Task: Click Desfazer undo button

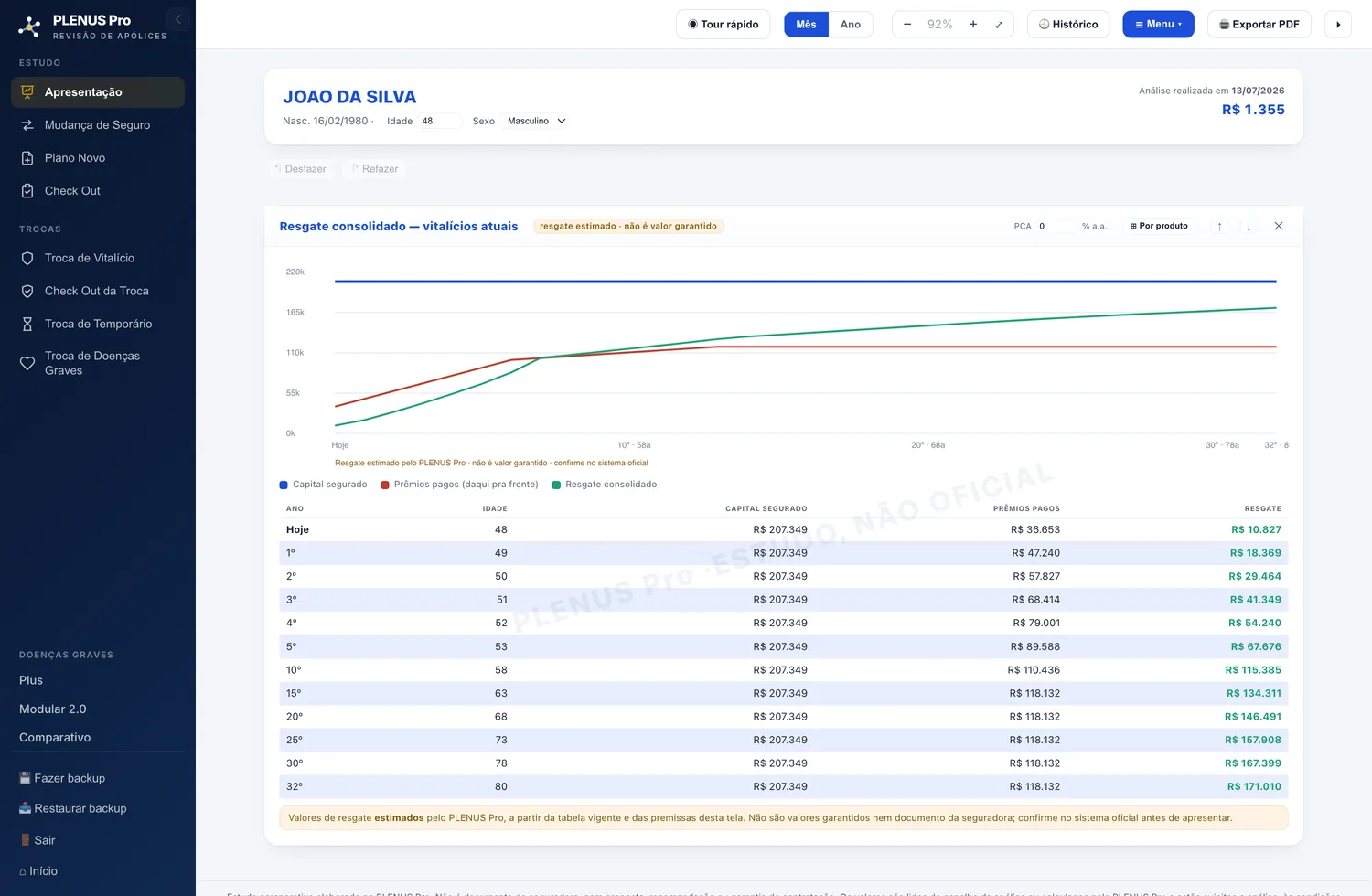Action: [x=300, y=169]
